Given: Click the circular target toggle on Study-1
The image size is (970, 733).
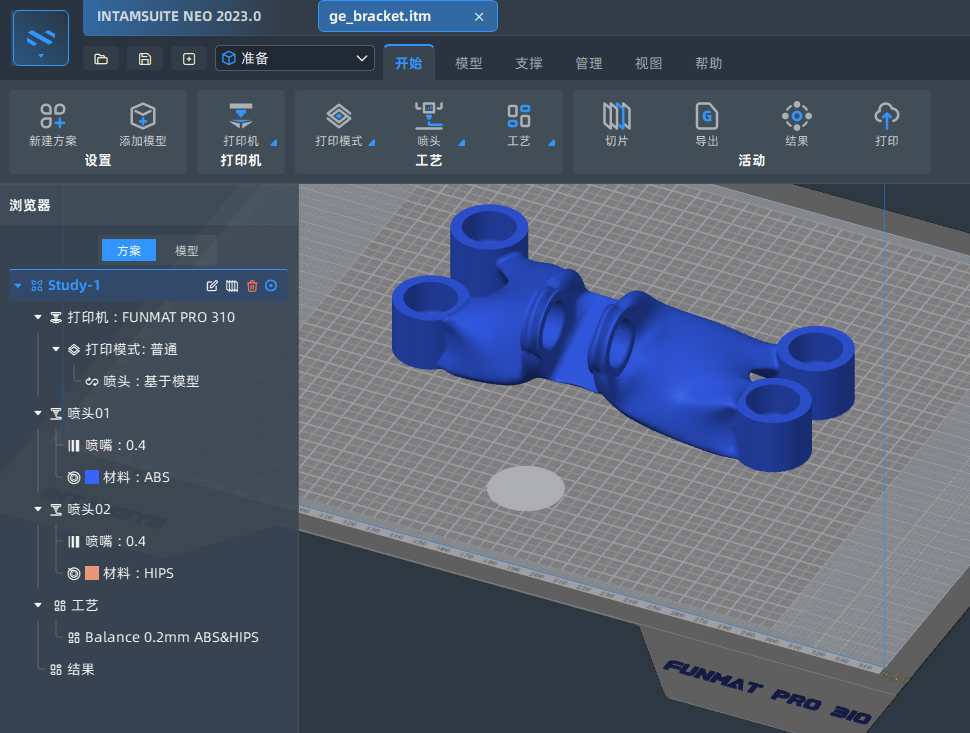Looking at the screenshot, I should (x=271, y=286).
